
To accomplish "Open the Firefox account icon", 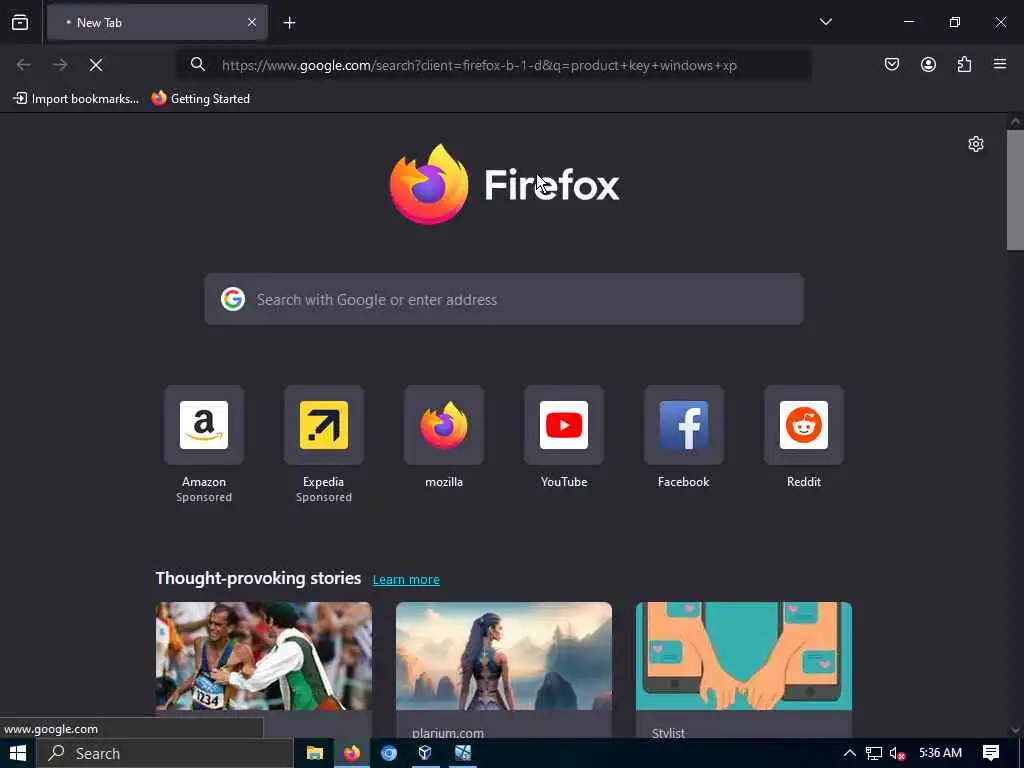I will (x=928, y=64).
